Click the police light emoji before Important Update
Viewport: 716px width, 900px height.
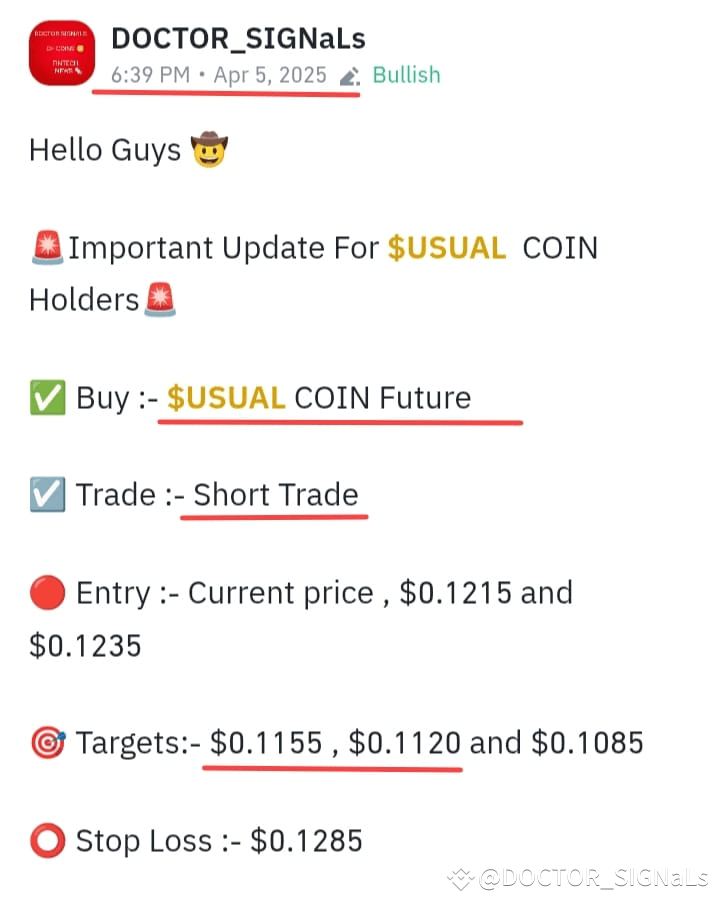coord(48,247)
